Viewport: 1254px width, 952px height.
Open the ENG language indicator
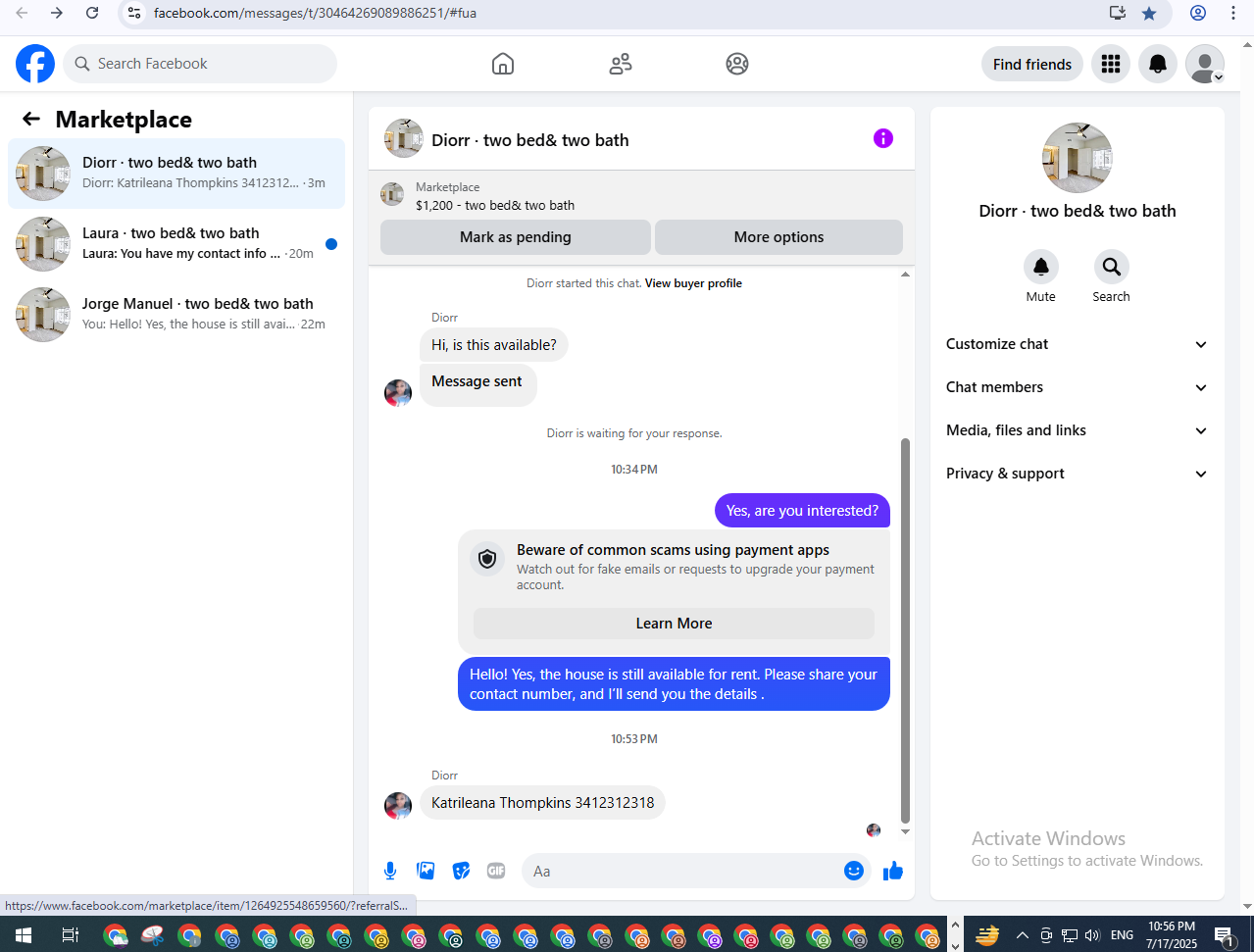coord(1123,934)
